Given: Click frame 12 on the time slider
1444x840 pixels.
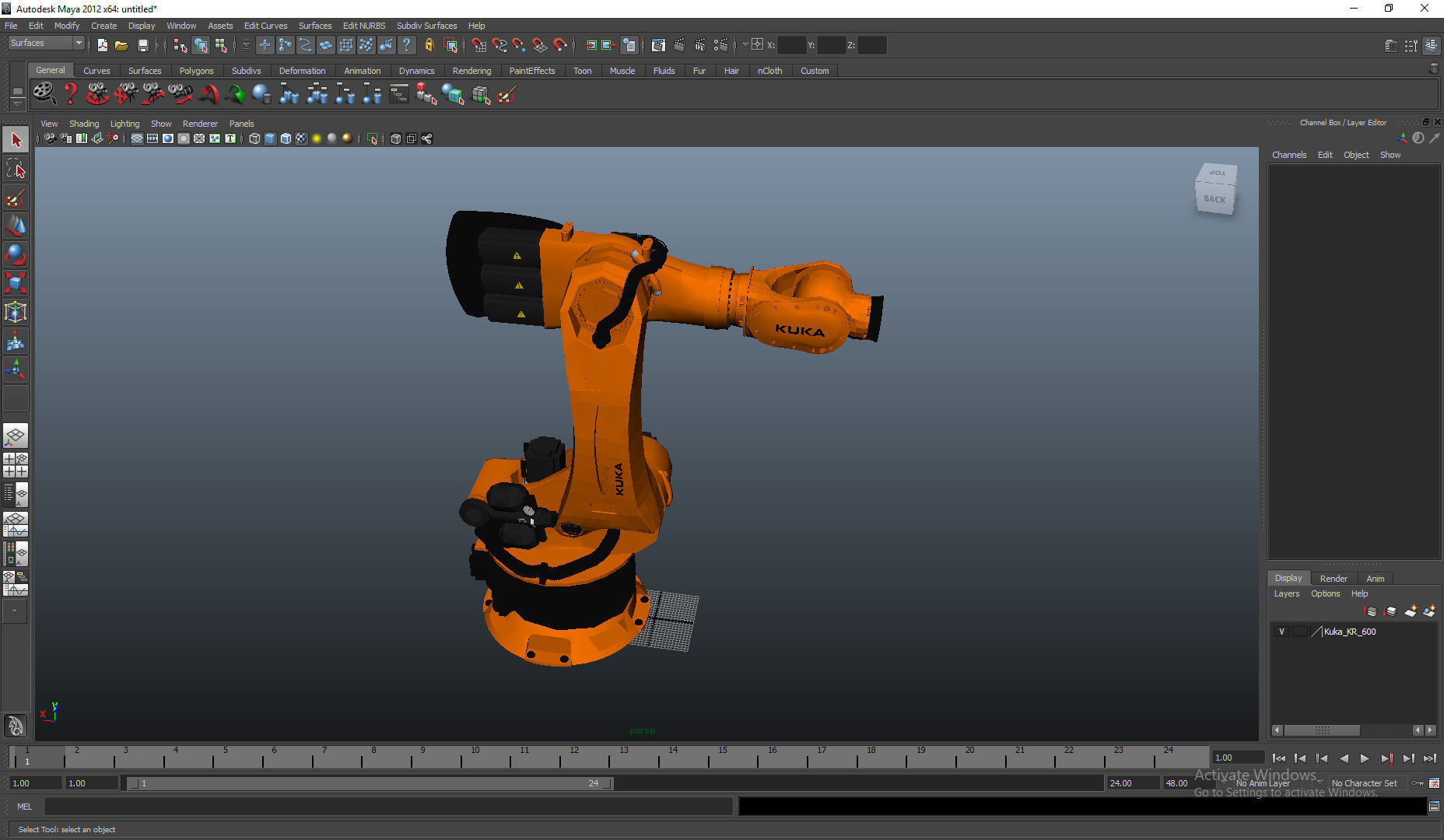Looking at the screenshot, I should [x=574, y=756].
